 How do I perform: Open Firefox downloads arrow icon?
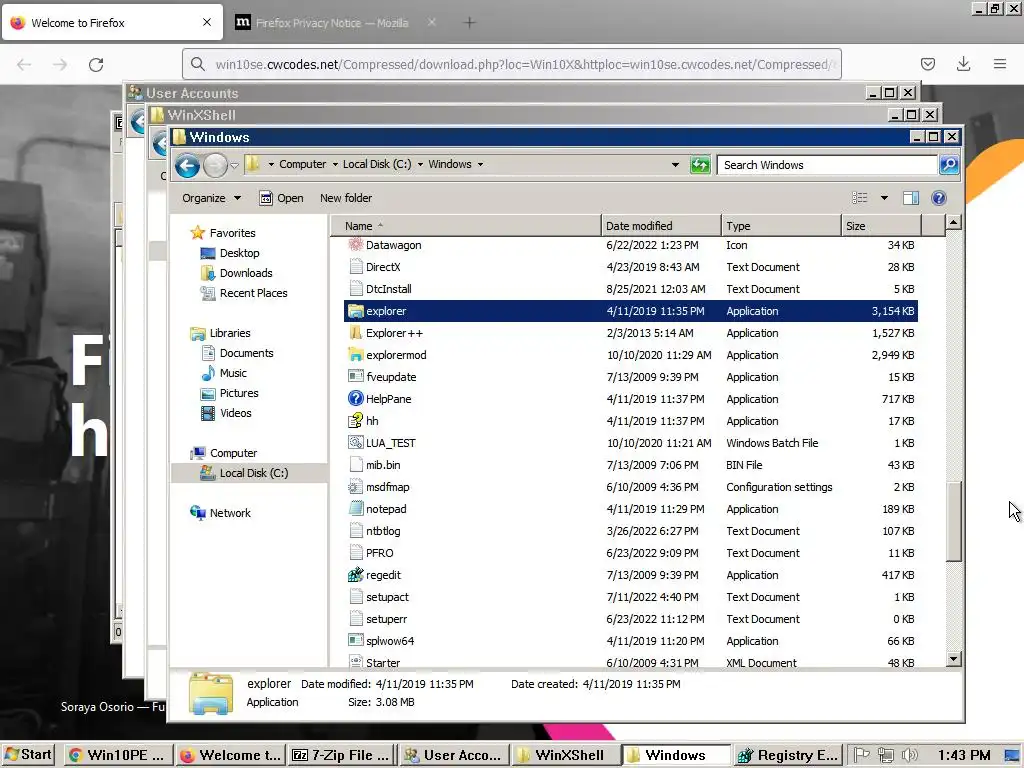[963, 64]
